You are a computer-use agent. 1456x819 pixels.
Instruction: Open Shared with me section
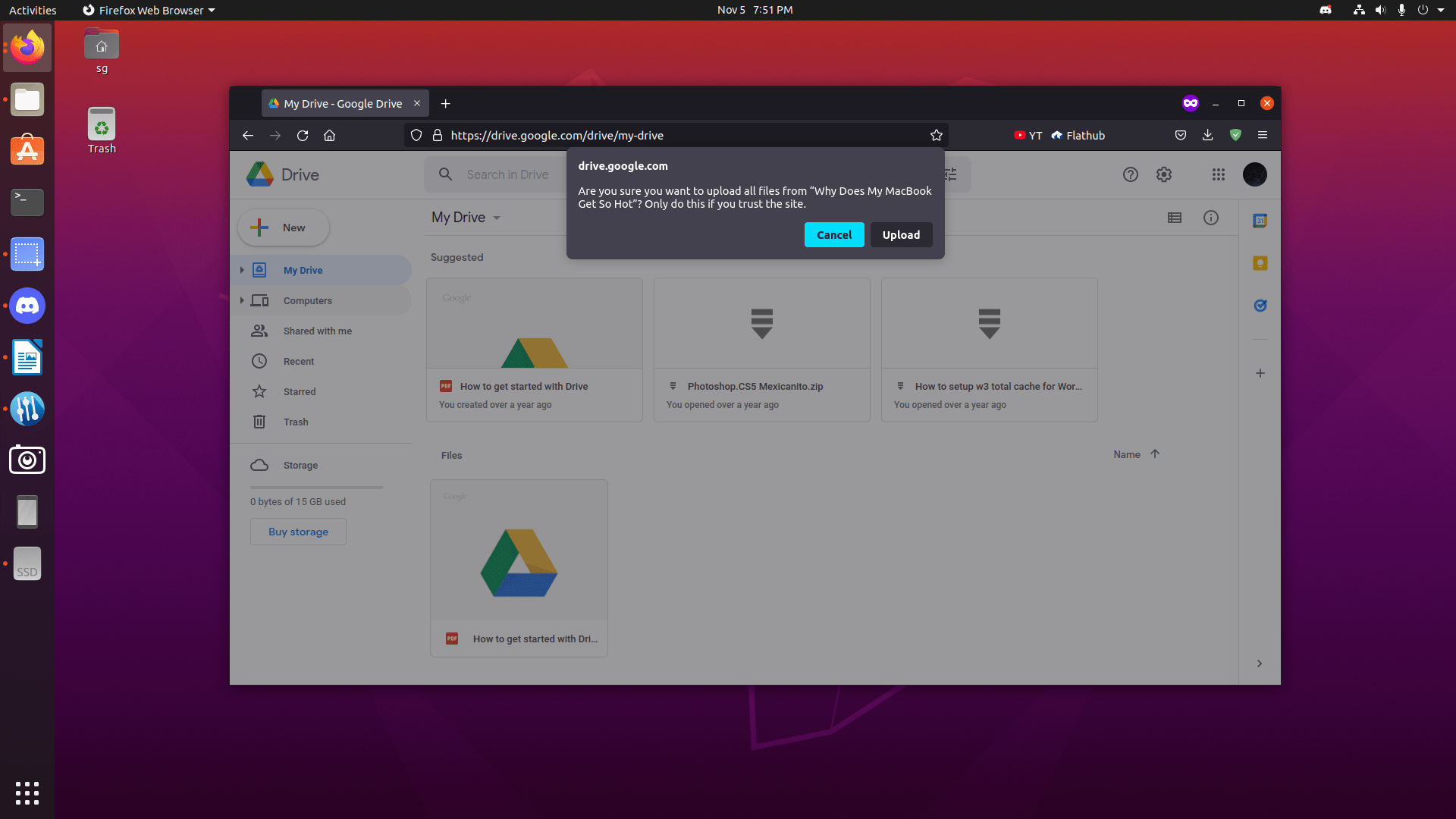(318, 331)
